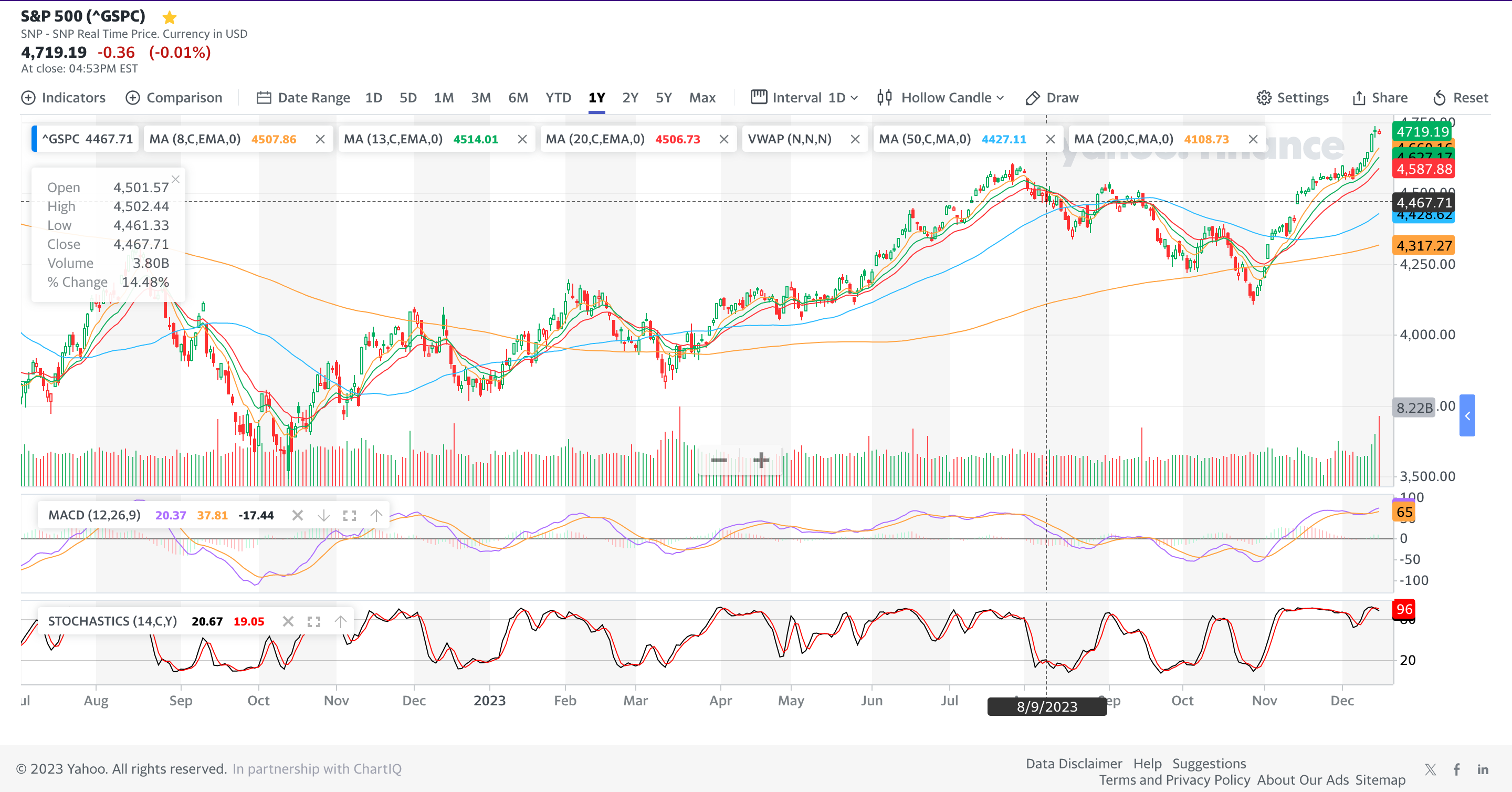Select the YTD range tab
The image size is (1512, 792).
click(x=558, y=98)
